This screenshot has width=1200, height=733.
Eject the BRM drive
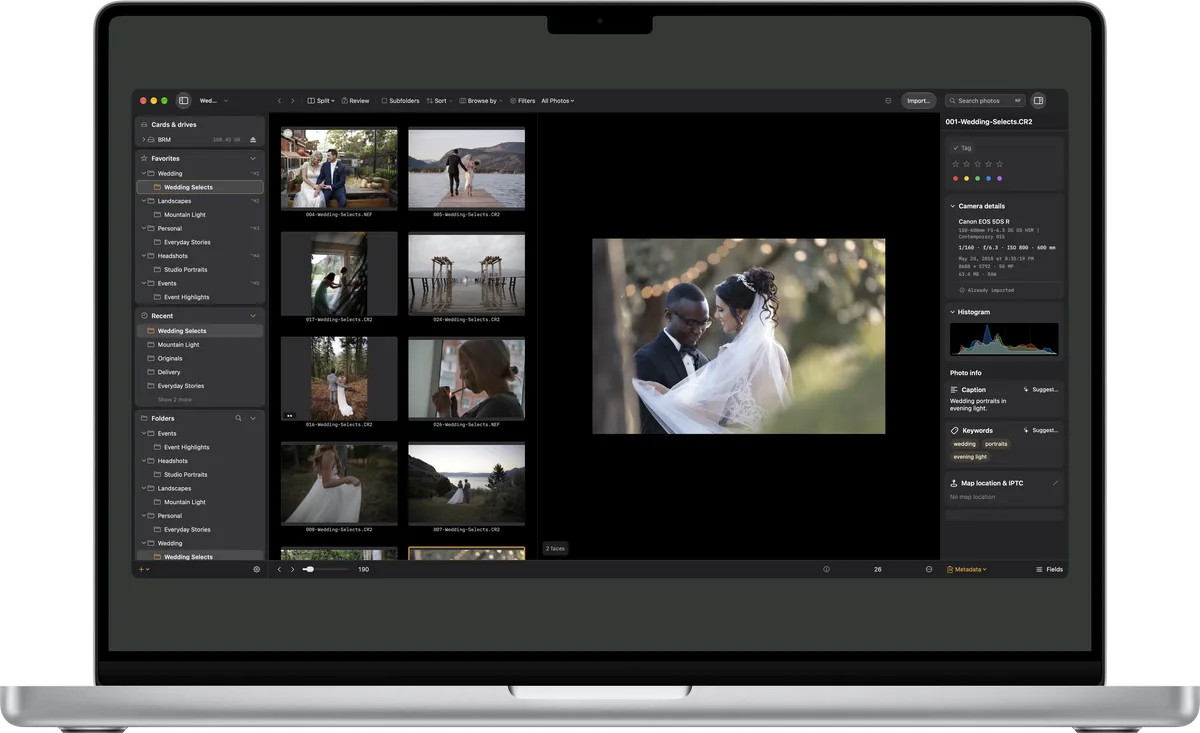coord(253,140)
